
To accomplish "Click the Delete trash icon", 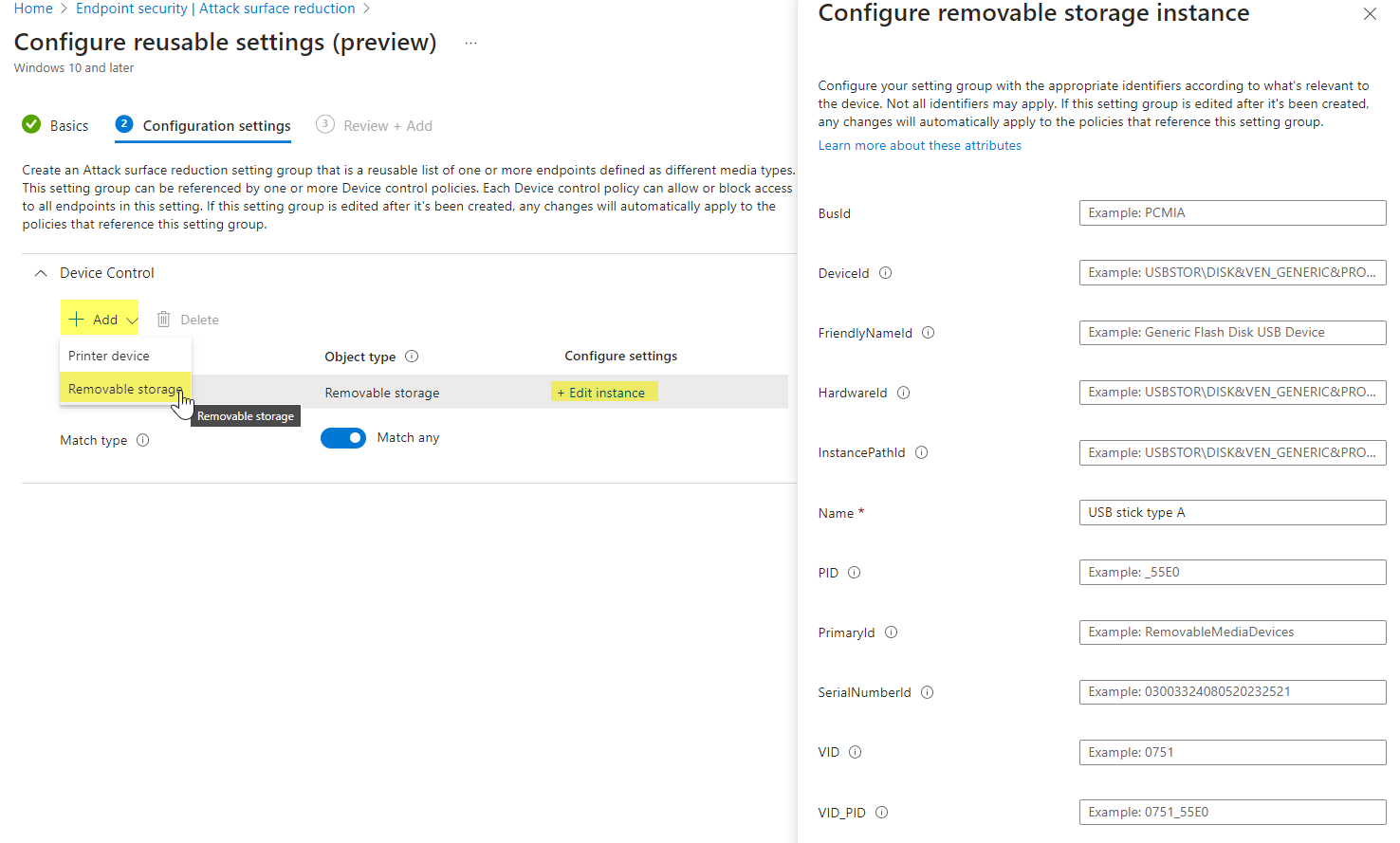I will coord(162,319).
